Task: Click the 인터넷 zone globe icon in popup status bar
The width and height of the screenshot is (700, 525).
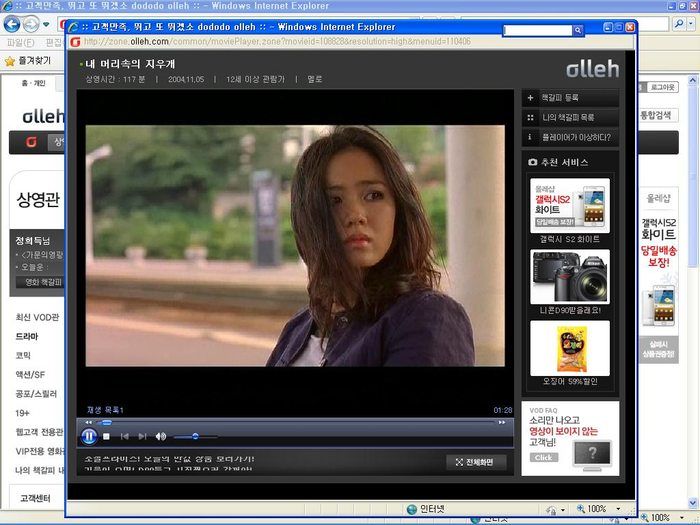Action: tap(411, 509)
